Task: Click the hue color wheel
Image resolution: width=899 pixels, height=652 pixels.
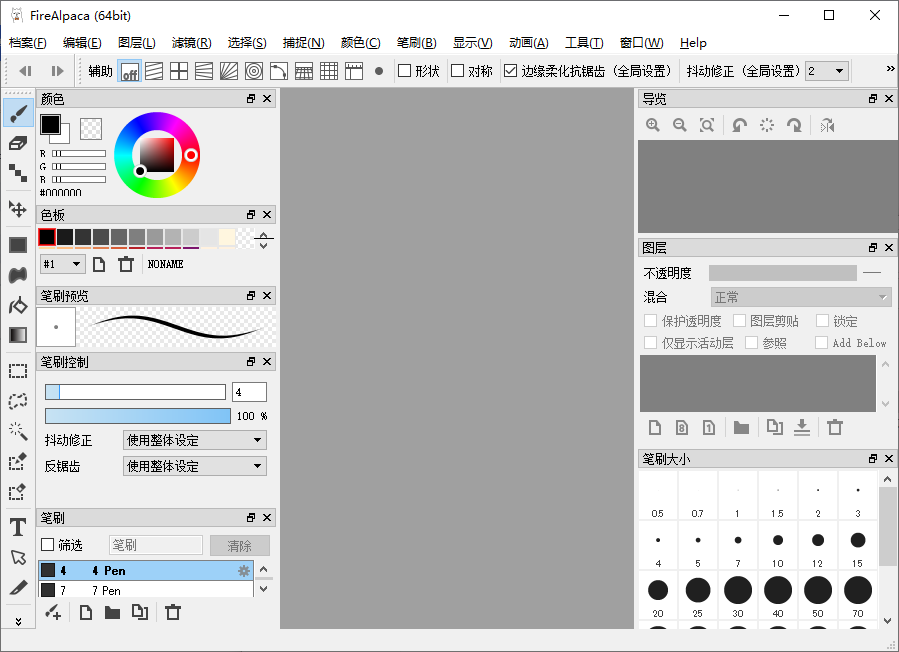Action: tap(157, 155)
